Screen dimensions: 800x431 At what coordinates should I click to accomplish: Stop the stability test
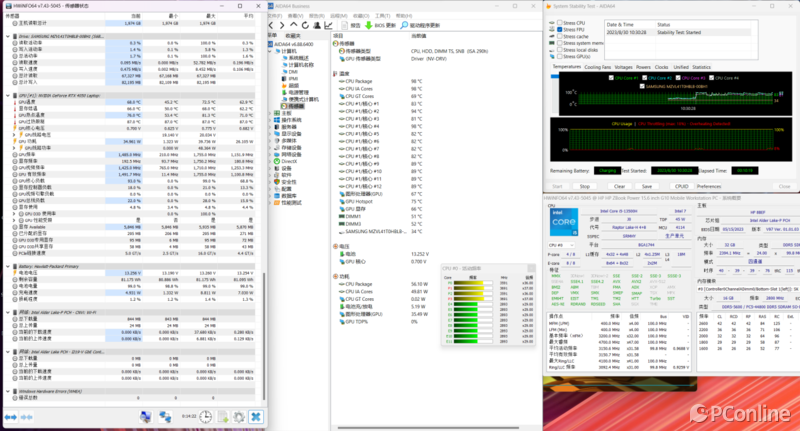point(585,187)
